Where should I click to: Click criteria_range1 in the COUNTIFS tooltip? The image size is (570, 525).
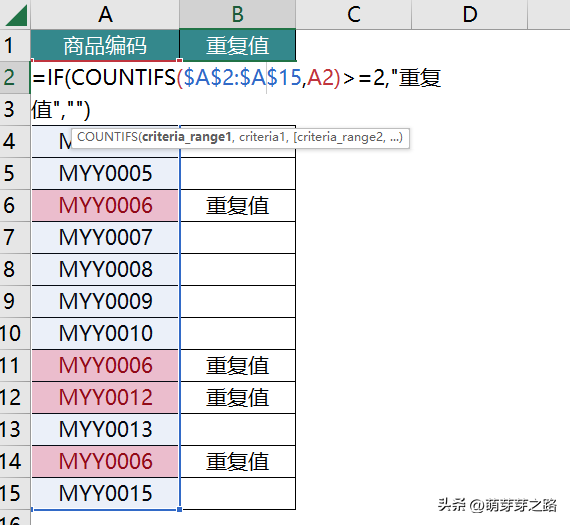[186, 137]
